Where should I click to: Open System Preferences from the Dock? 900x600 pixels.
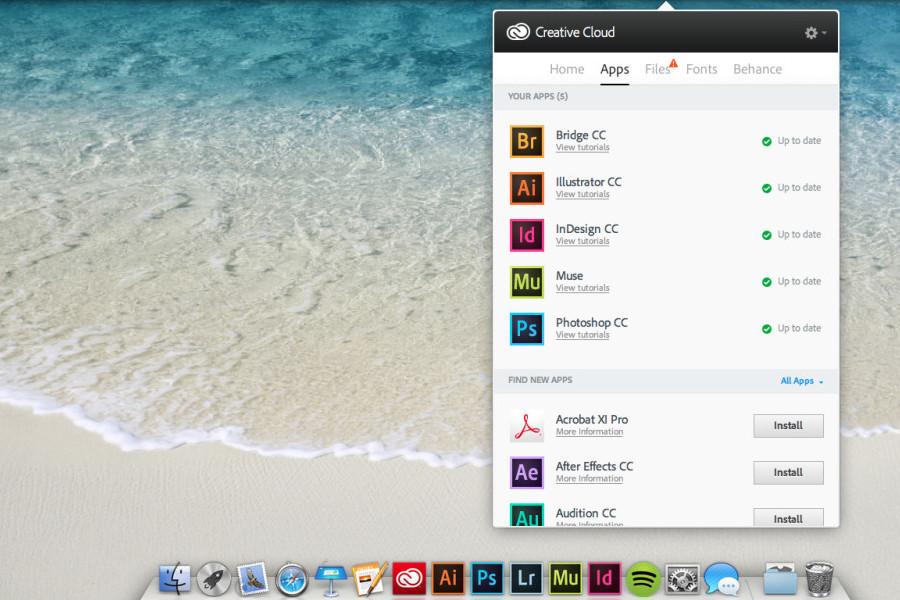pyautogui.click(x=682, y=579)
